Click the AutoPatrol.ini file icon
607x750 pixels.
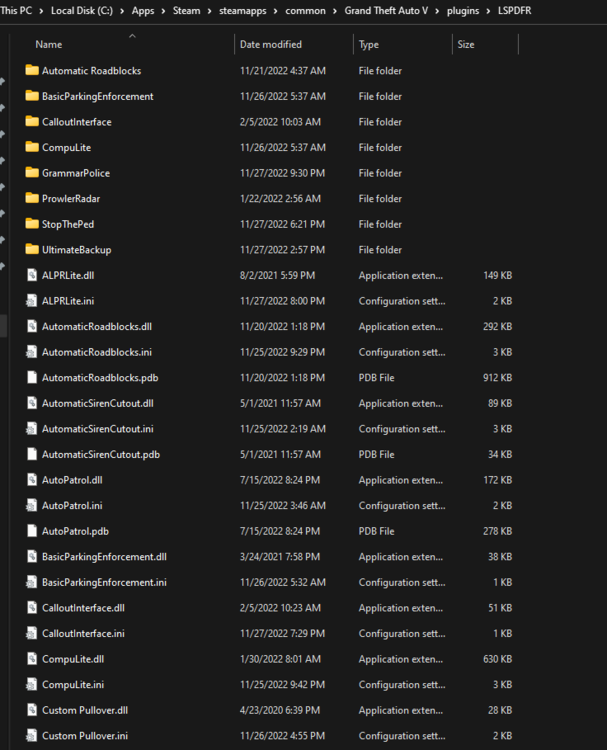pyautogui.click(x=32, y=506)
